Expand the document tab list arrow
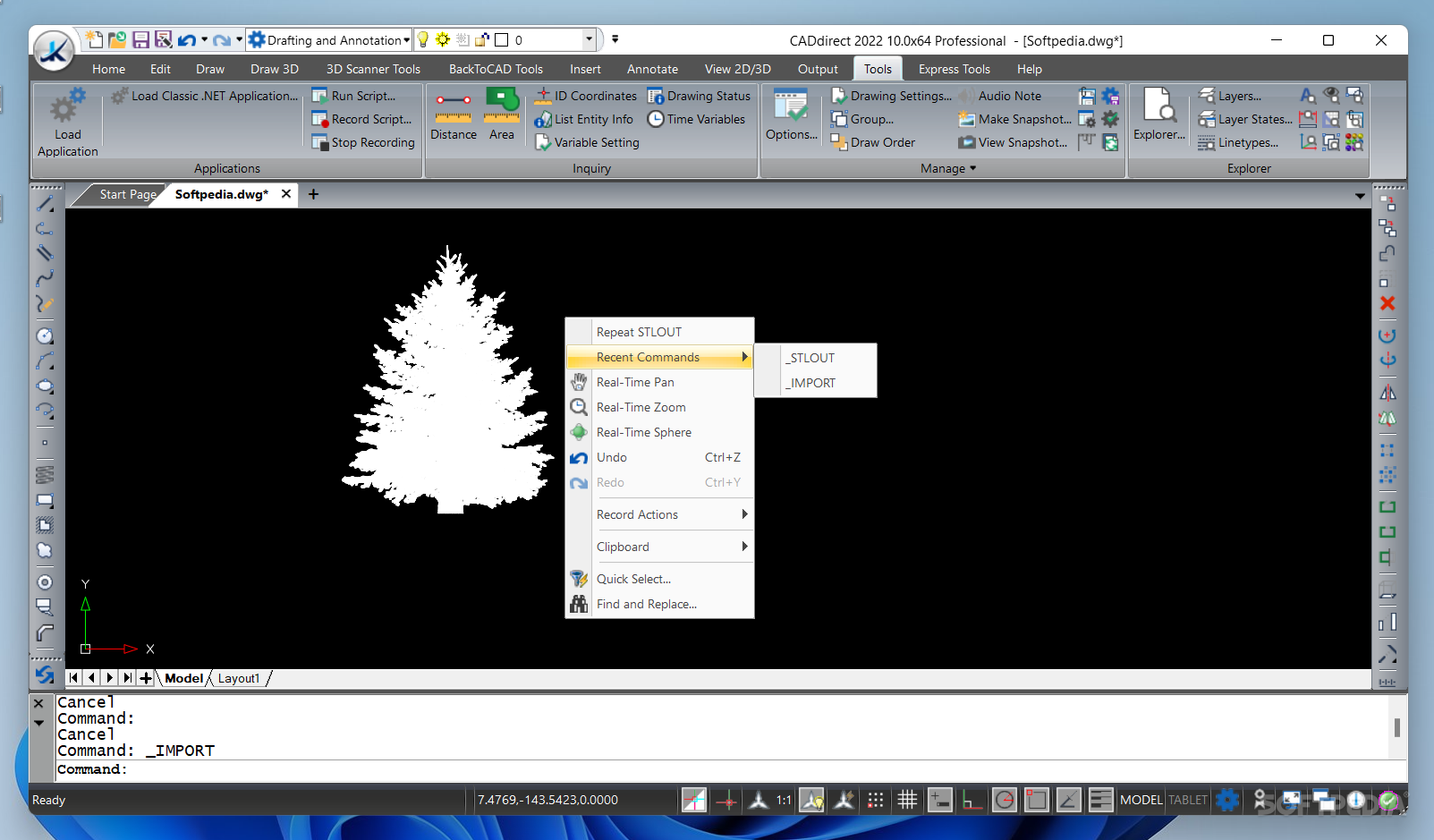This screenshot has height=840, width=1434. (x=1360, y=196)
